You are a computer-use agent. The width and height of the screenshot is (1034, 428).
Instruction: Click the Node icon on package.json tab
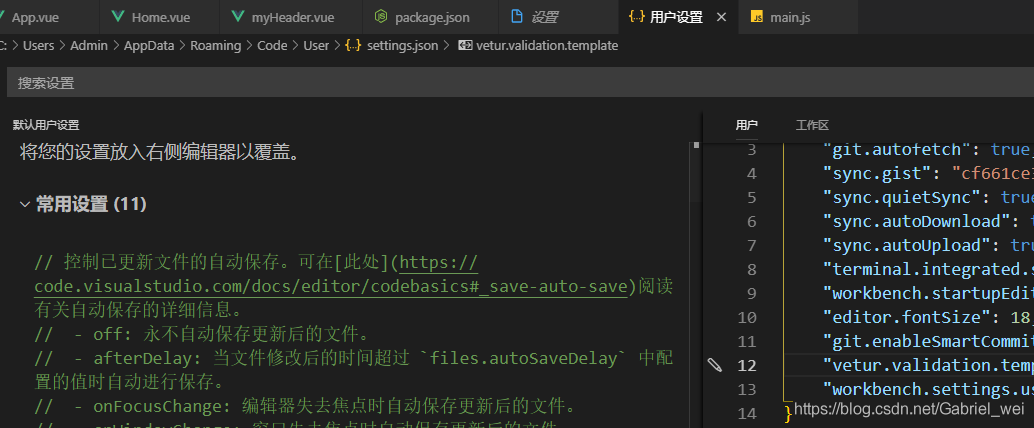pyautogui.click(x=380, y=17)
